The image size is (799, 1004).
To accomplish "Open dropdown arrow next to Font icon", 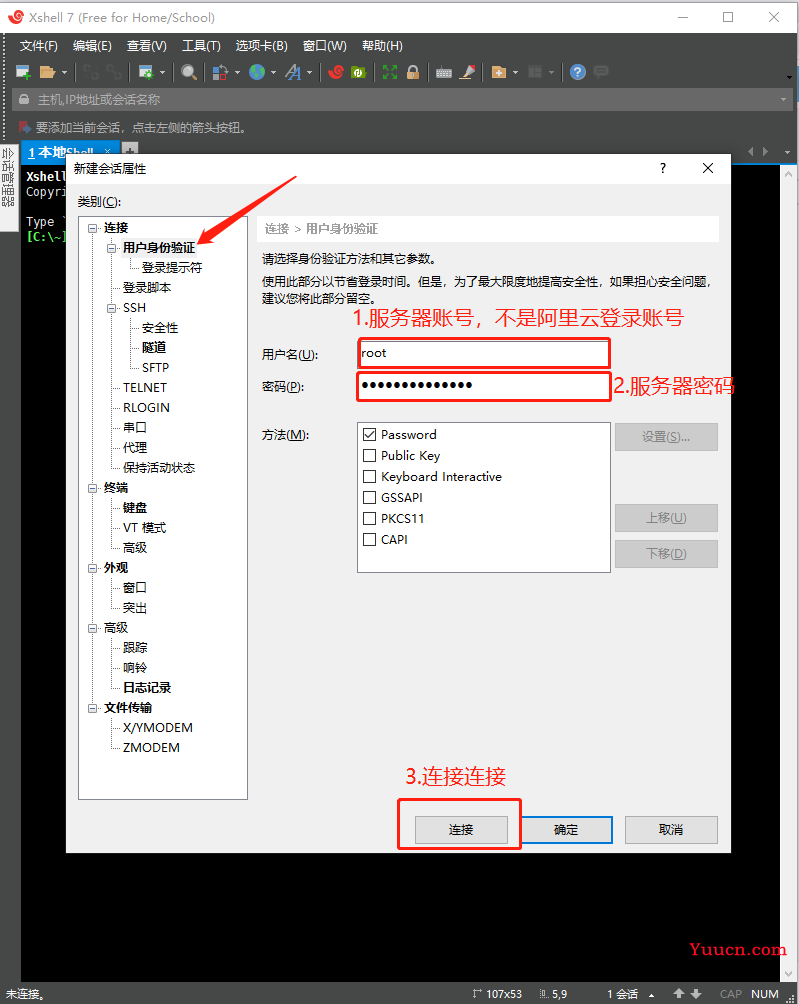I will (x=310, y=73).
